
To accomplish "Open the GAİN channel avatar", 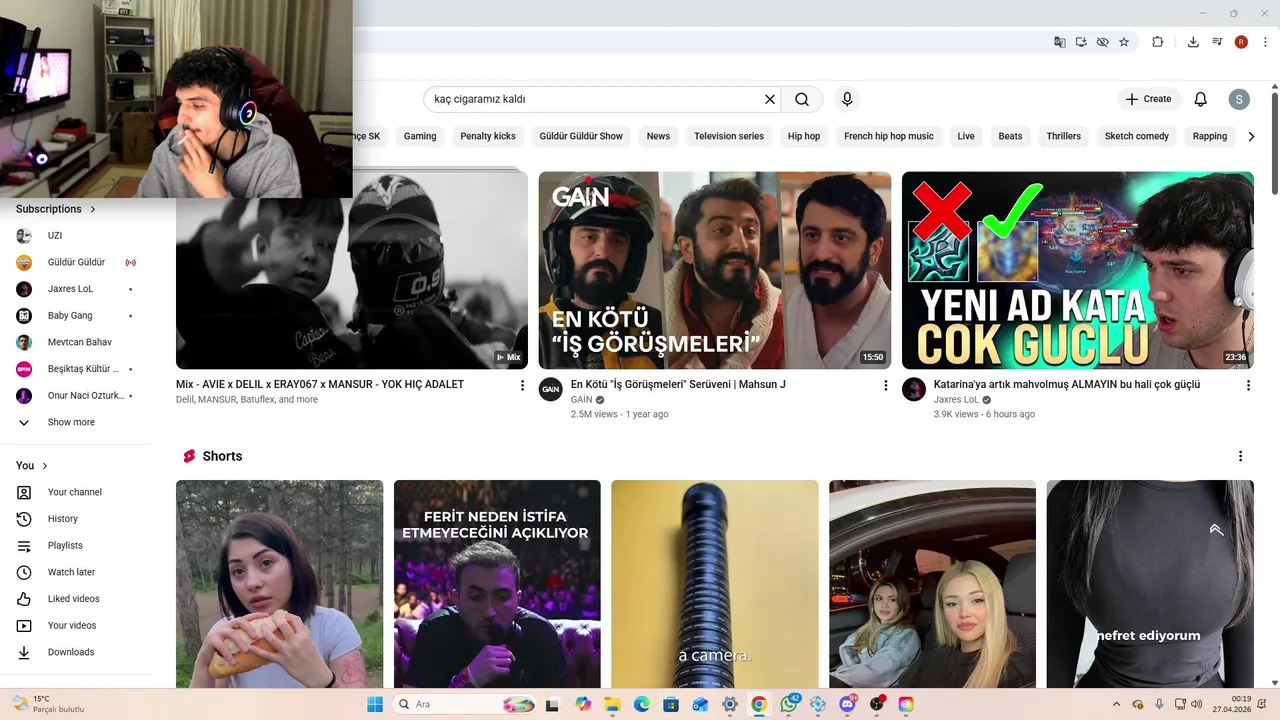I will pyautogui.click(x=550, y=389).
